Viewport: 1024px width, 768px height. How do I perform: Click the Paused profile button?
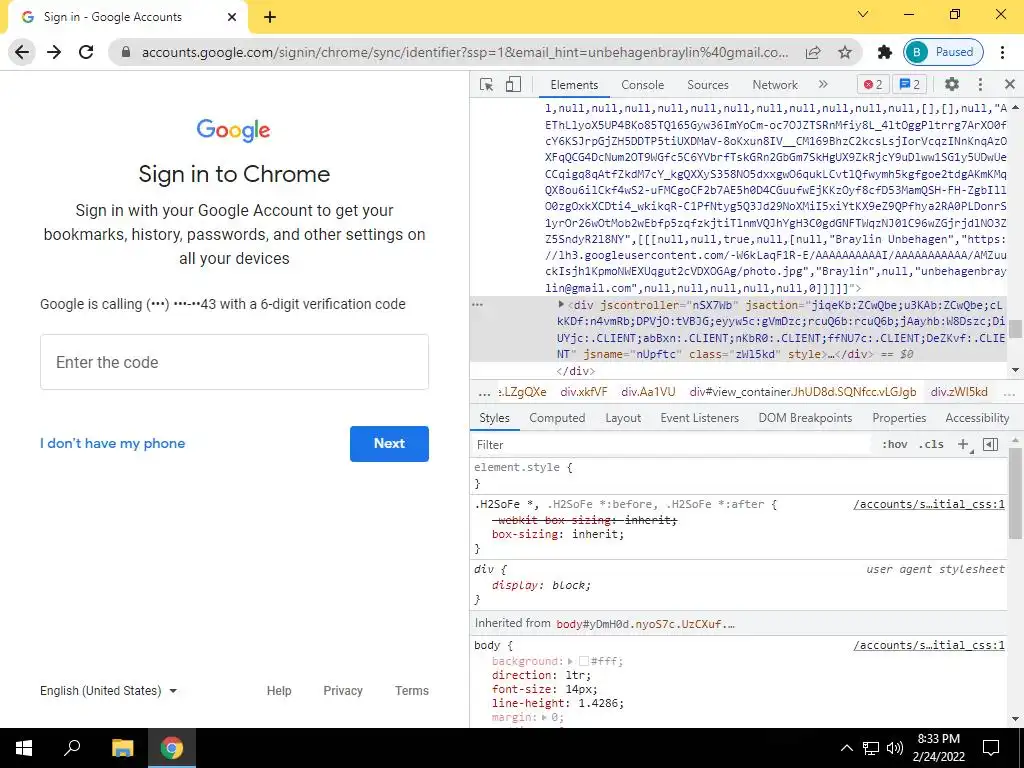click(x=943, y=52)
